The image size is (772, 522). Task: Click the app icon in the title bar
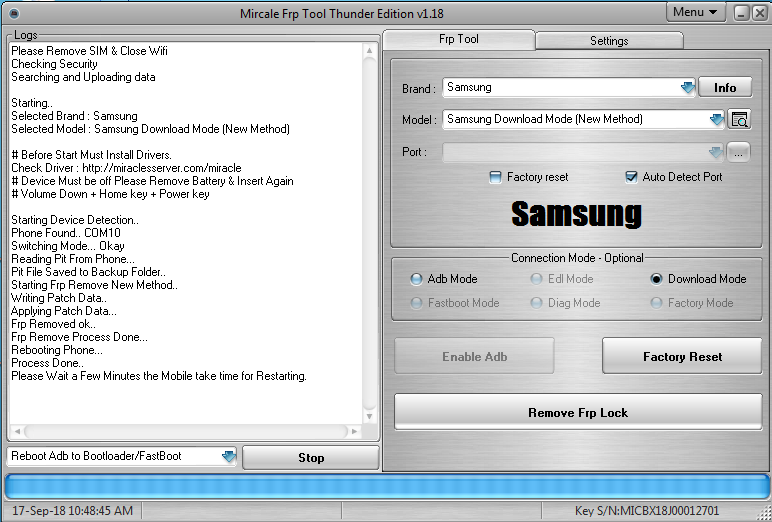pyautogui.click(x=14, y=13)
